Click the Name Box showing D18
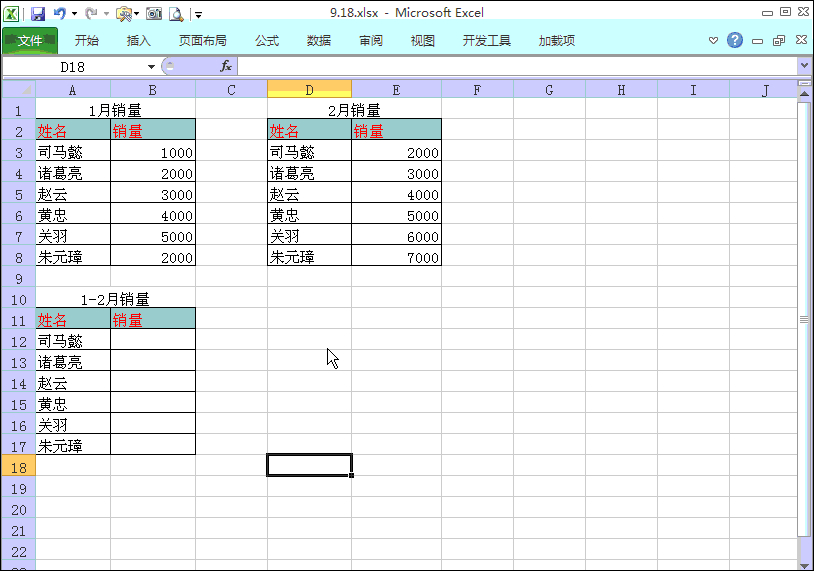 click(73, 66)
